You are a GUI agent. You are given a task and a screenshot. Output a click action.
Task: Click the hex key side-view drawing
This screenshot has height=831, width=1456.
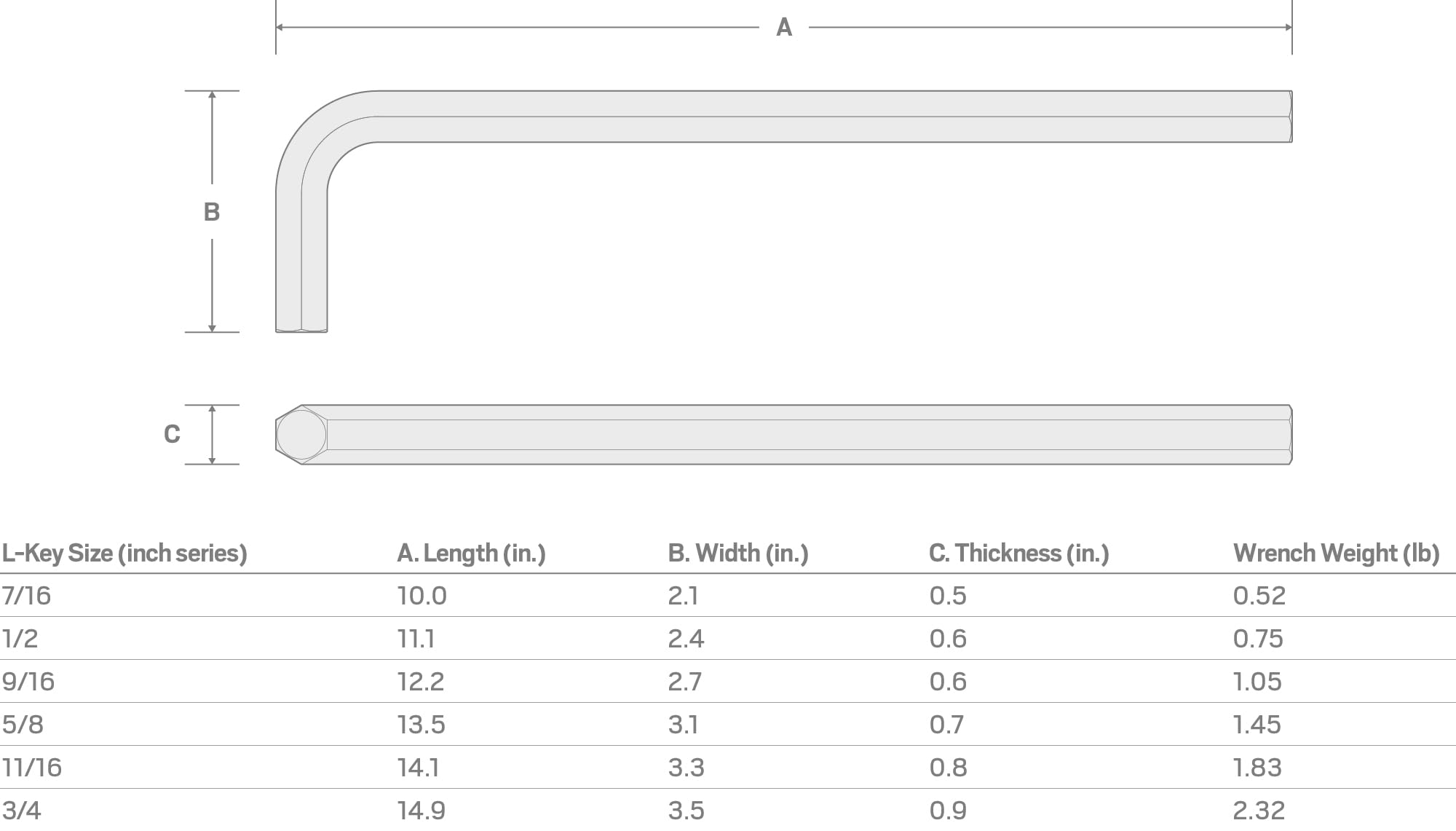784,435
